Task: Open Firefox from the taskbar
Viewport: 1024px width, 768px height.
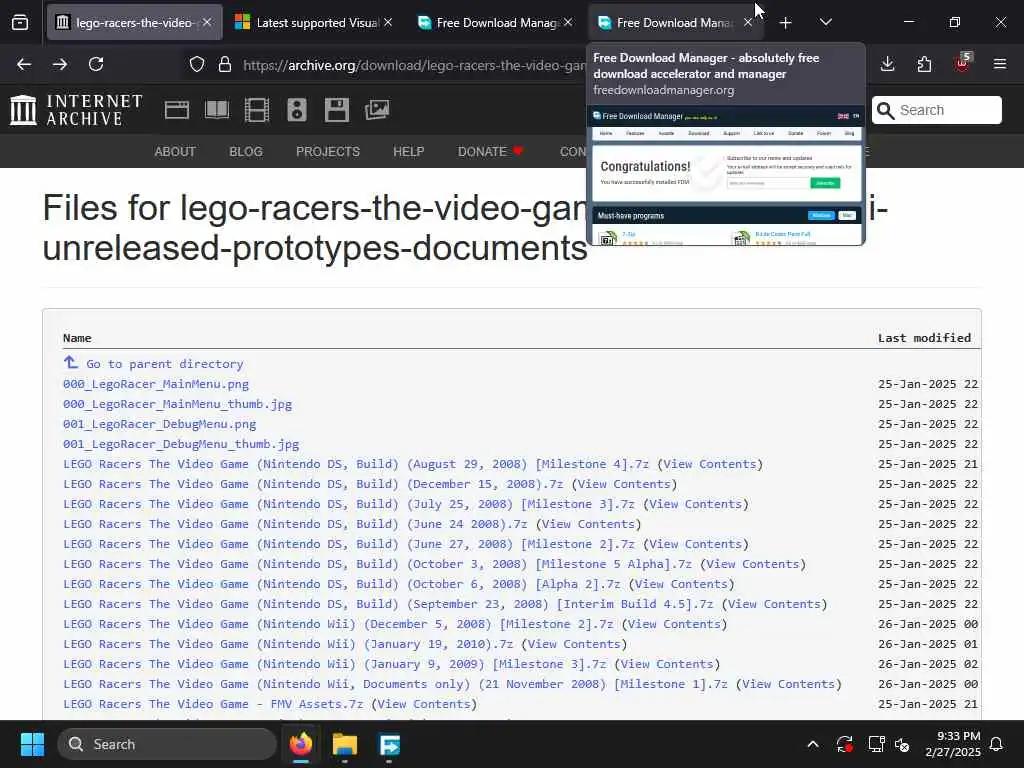Action: coord(301,744)
